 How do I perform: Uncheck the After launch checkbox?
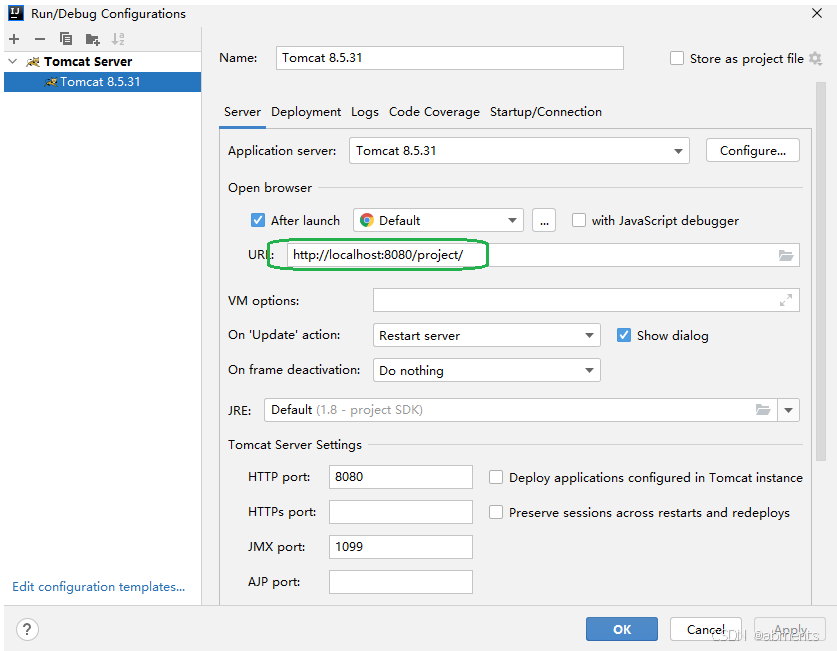click(x=258, y=221)
